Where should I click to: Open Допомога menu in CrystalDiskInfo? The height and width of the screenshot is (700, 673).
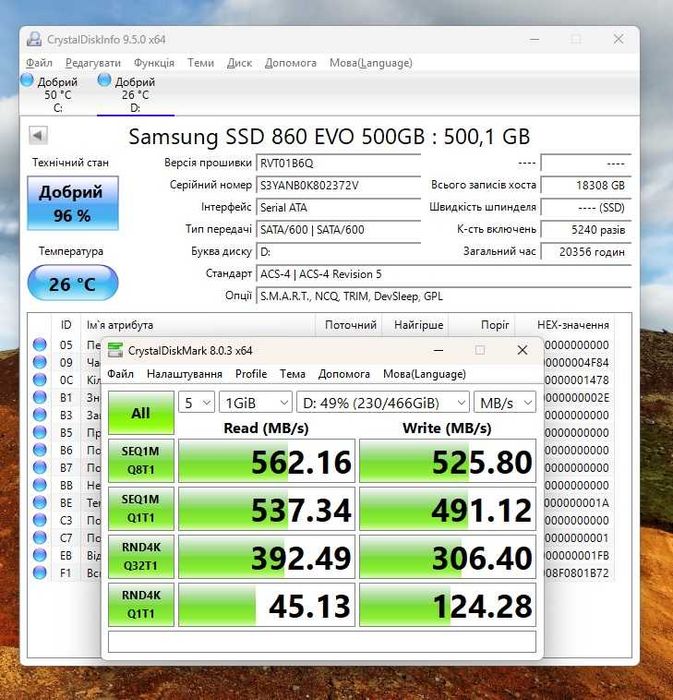point(291,62)
